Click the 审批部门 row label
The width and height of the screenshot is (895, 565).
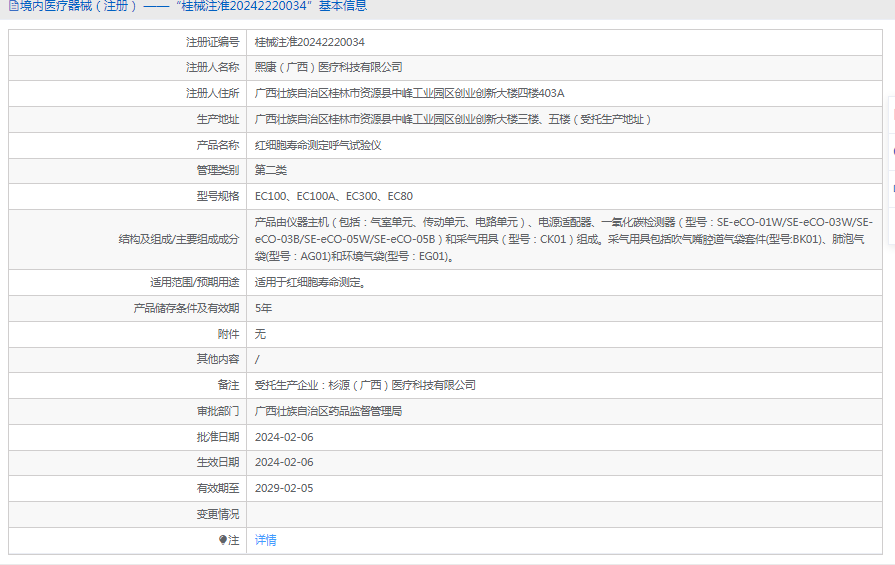[x=217, y=411]
